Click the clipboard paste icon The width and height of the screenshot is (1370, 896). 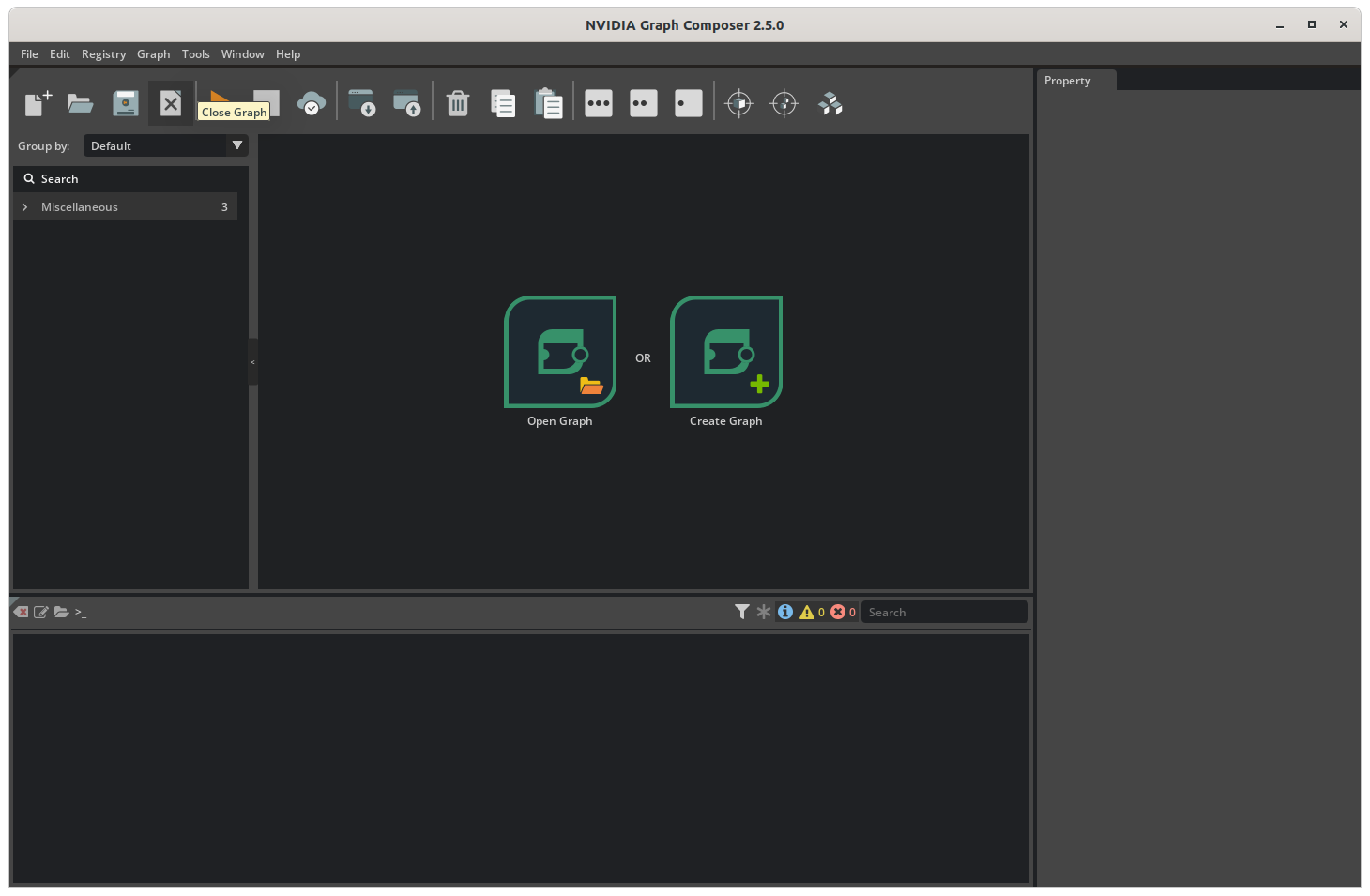coord(548,103)
